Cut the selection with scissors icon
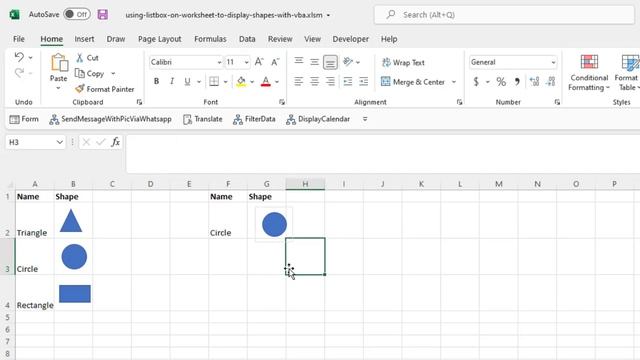This screenshot has width=640, height=360. 80,58
